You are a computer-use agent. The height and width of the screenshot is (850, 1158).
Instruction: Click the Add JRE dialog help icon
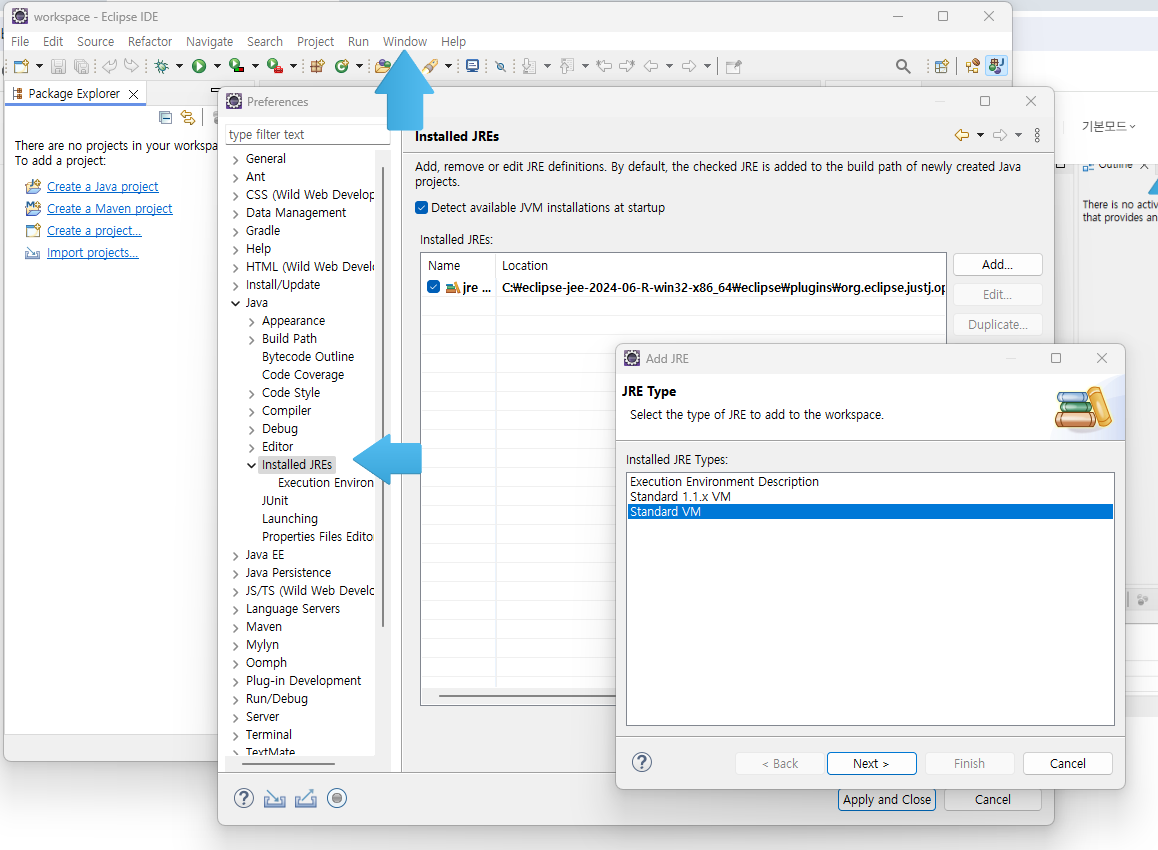[643, 762]
